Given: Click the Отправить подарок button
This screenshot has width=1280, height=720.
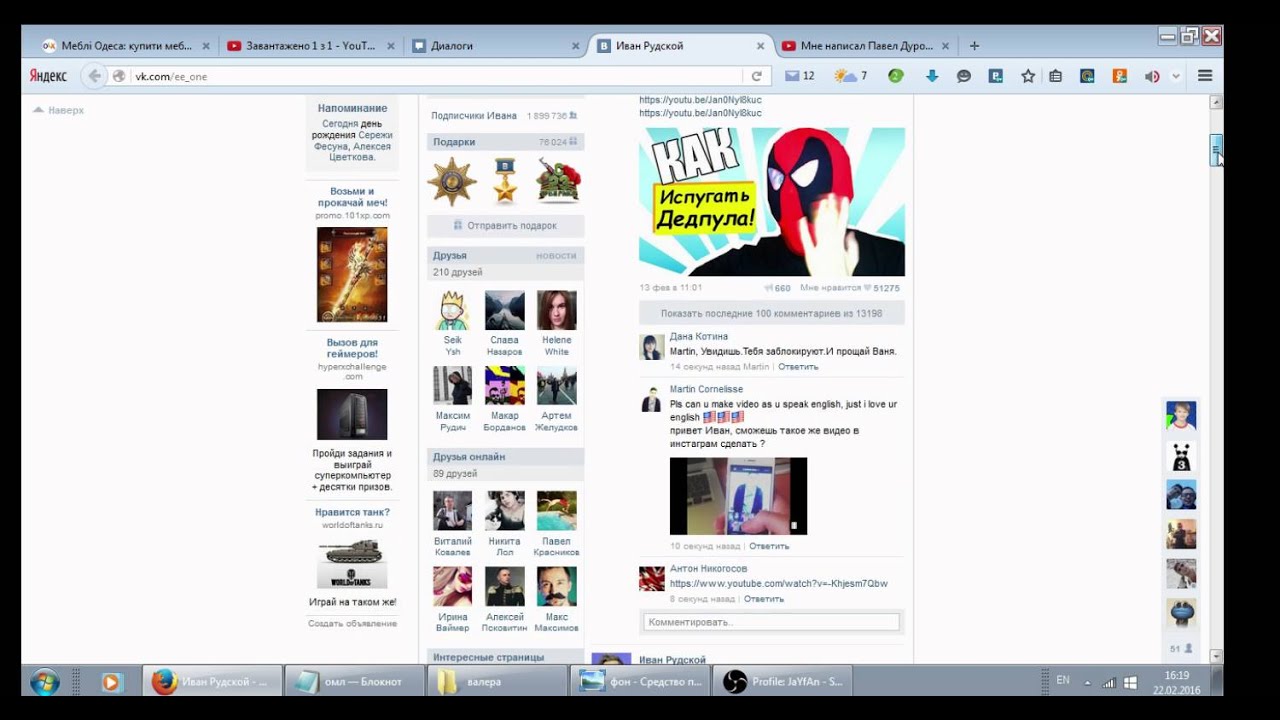Looking at the screenshot, I should (505, 226).
